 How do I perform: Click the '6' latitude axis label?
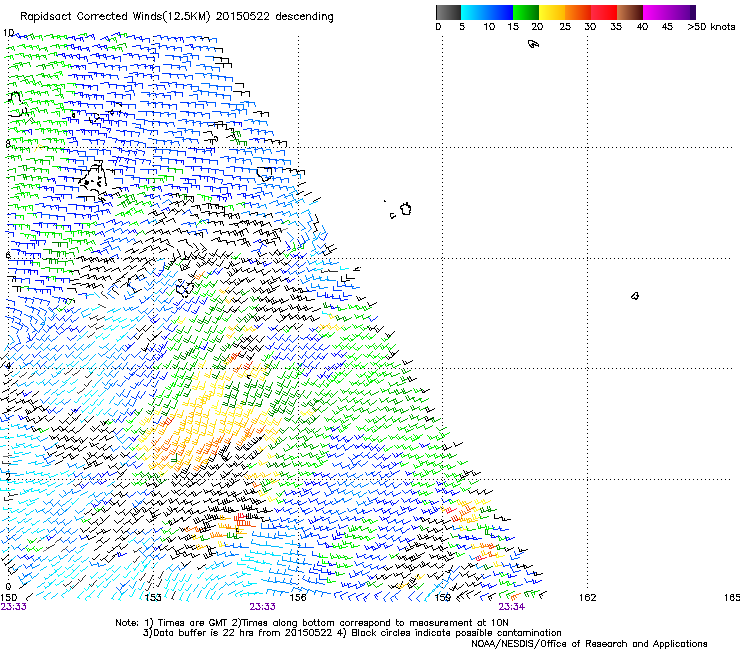tap(8, 255)
